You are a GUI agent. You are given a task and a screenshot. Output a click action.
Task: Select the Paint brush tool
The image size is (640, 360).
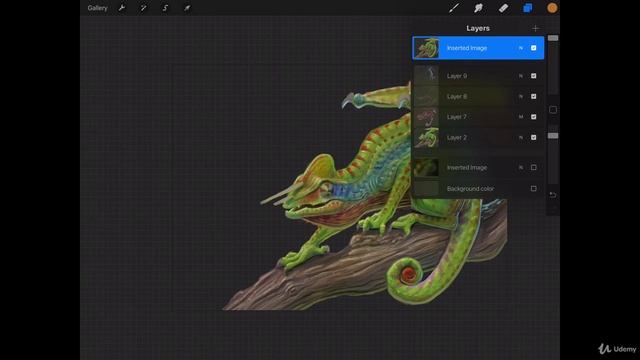click(x=453, y=8)
